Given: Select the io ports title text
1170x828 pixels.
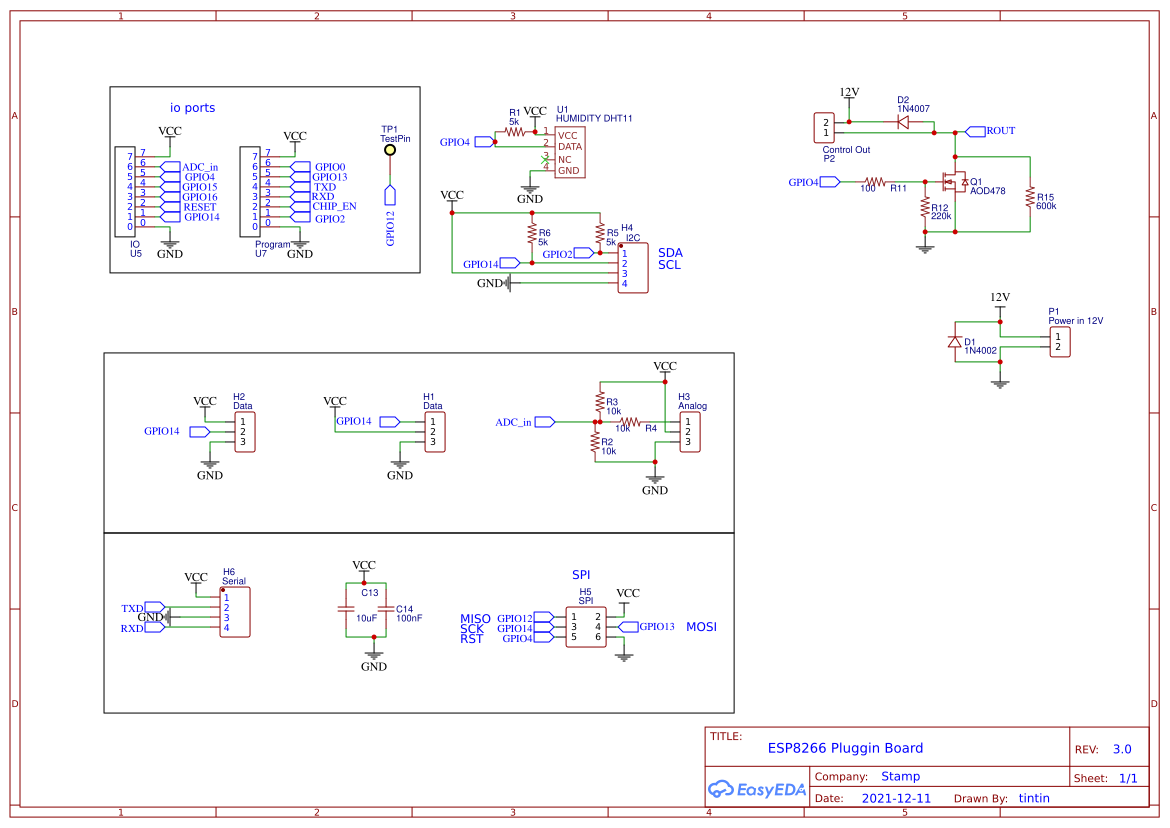Looking at the screenshot, I should pos(192,107).
